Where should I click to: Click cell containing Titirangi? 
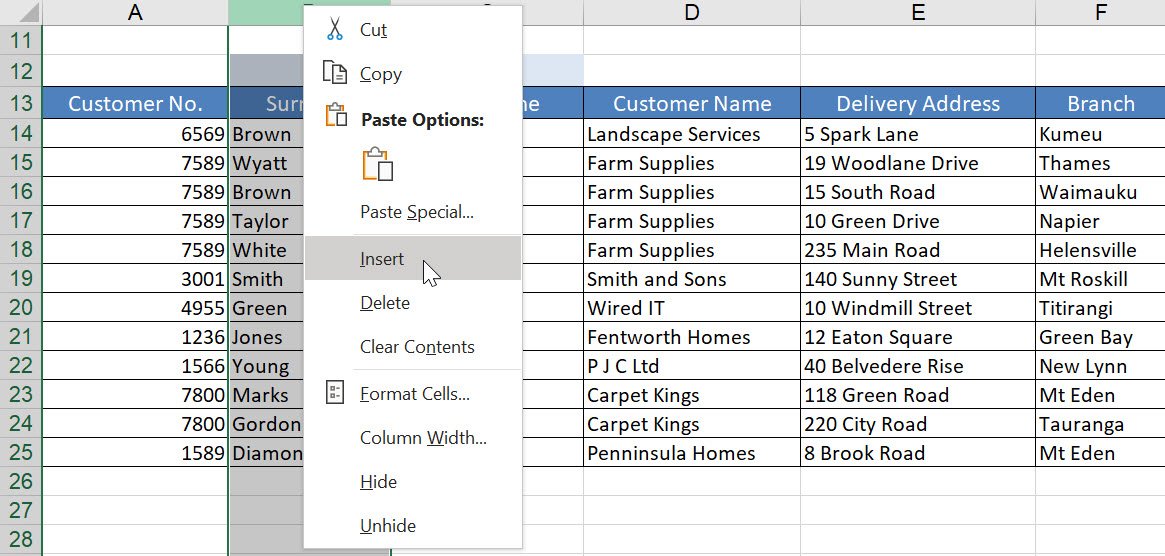1100,308
